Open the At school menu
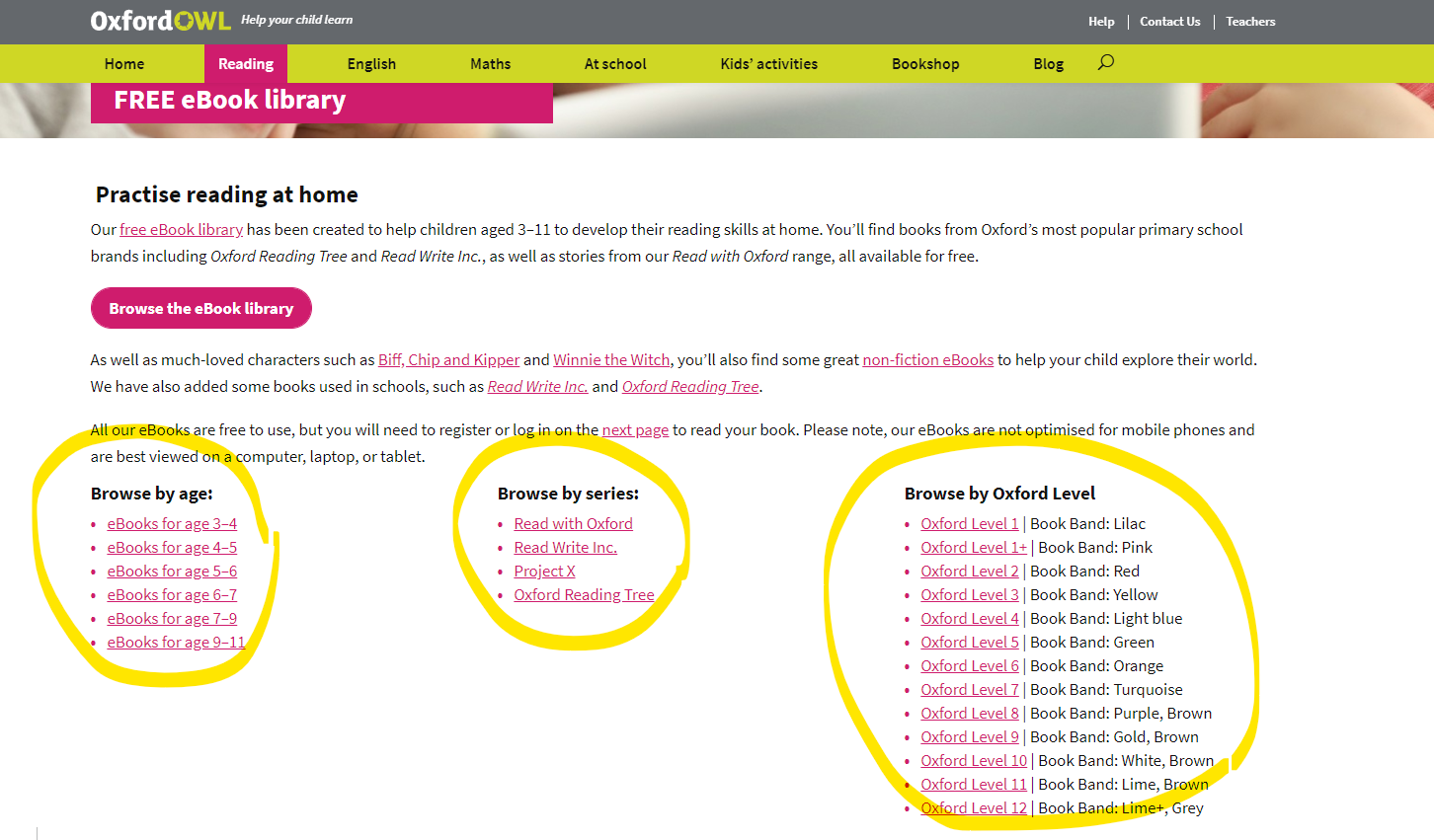The image size is (1434, 840). [x=615, y=64]
